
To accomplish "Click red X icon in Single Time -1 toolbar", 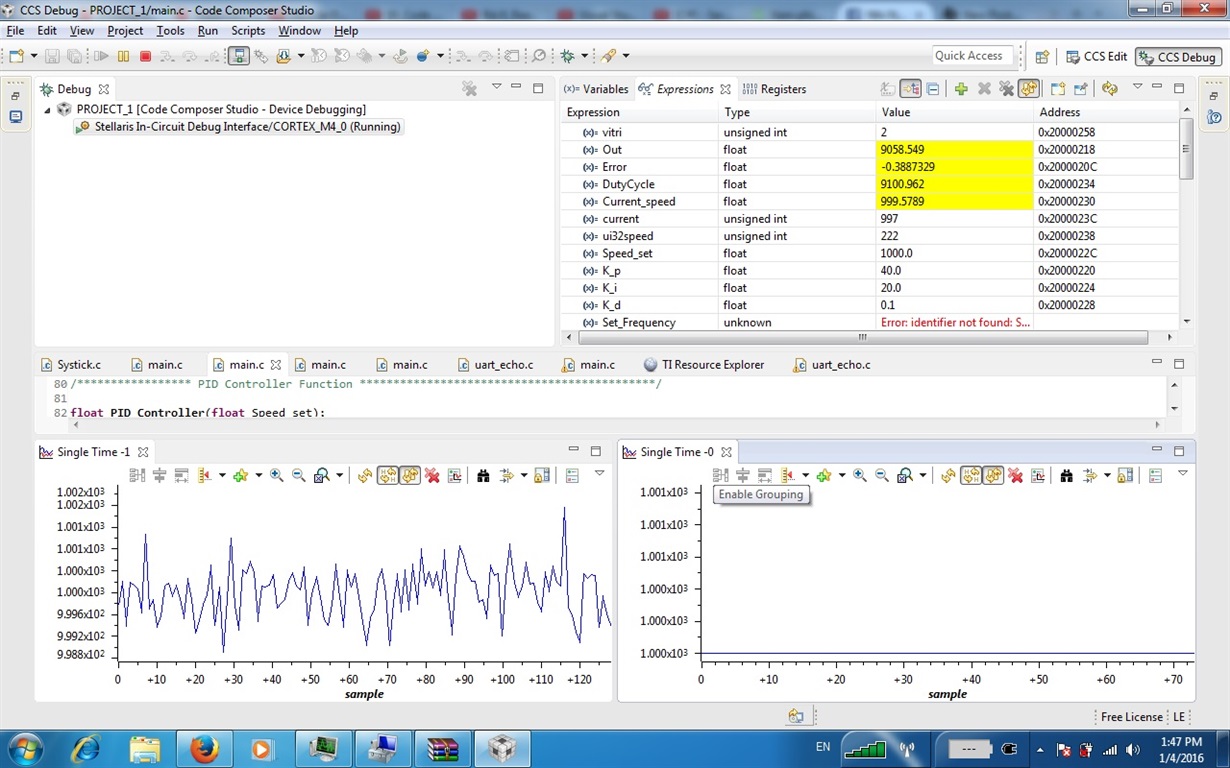I will point(432,476).
